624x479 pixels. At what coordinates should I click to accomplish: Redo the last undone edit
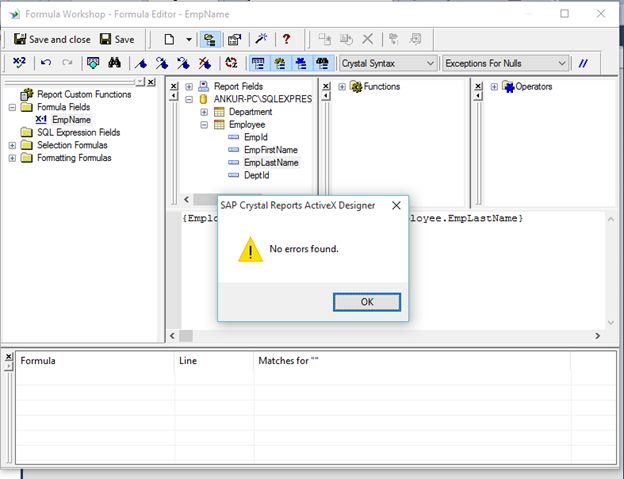point(67,63)
